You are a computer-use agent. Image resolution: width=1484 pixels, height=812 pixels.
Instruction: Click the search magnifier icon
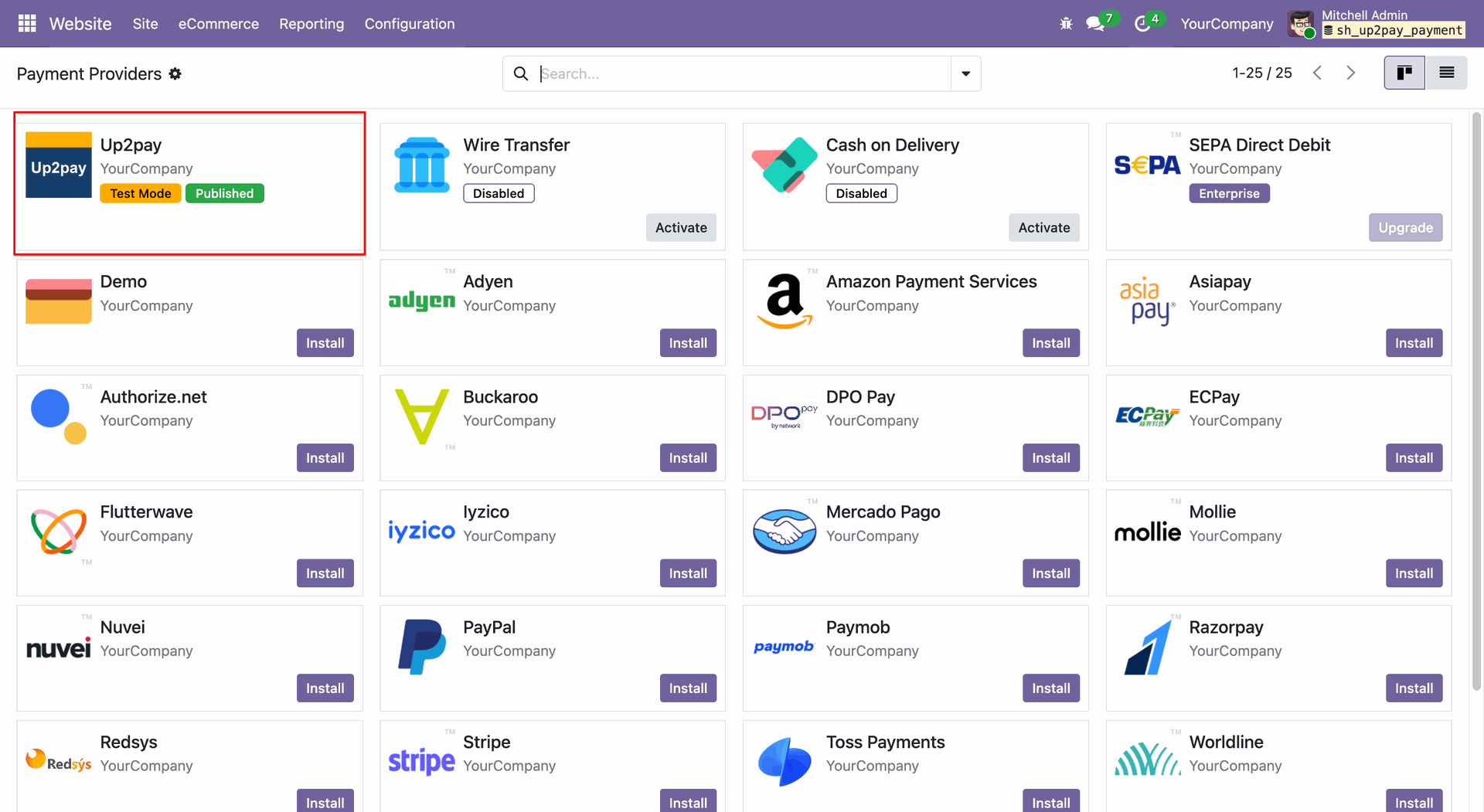(x=521, y=73)
